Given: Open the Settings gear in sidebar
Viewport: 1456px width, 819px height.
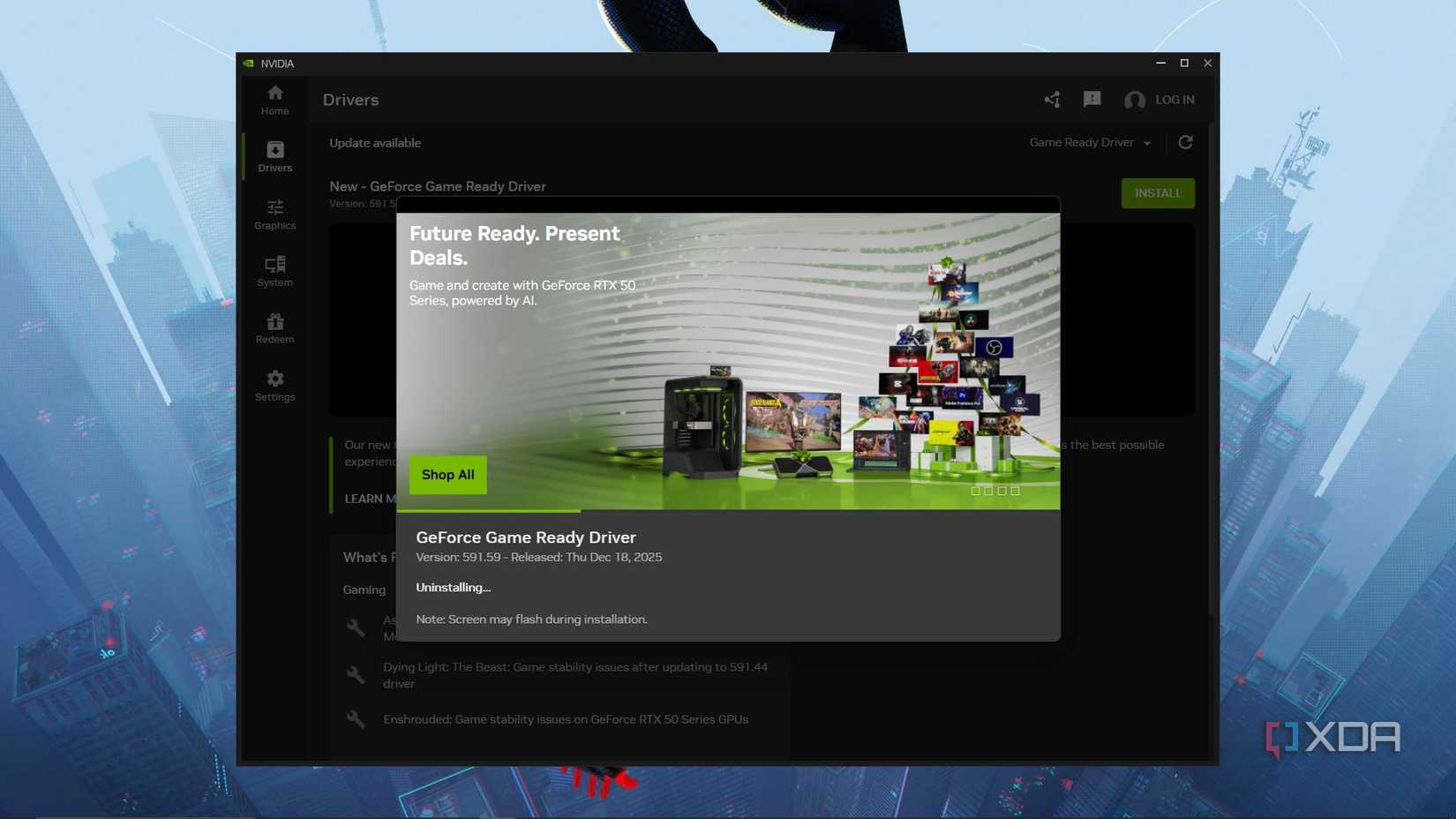Looking at the screenshot, I should (274, 386).
